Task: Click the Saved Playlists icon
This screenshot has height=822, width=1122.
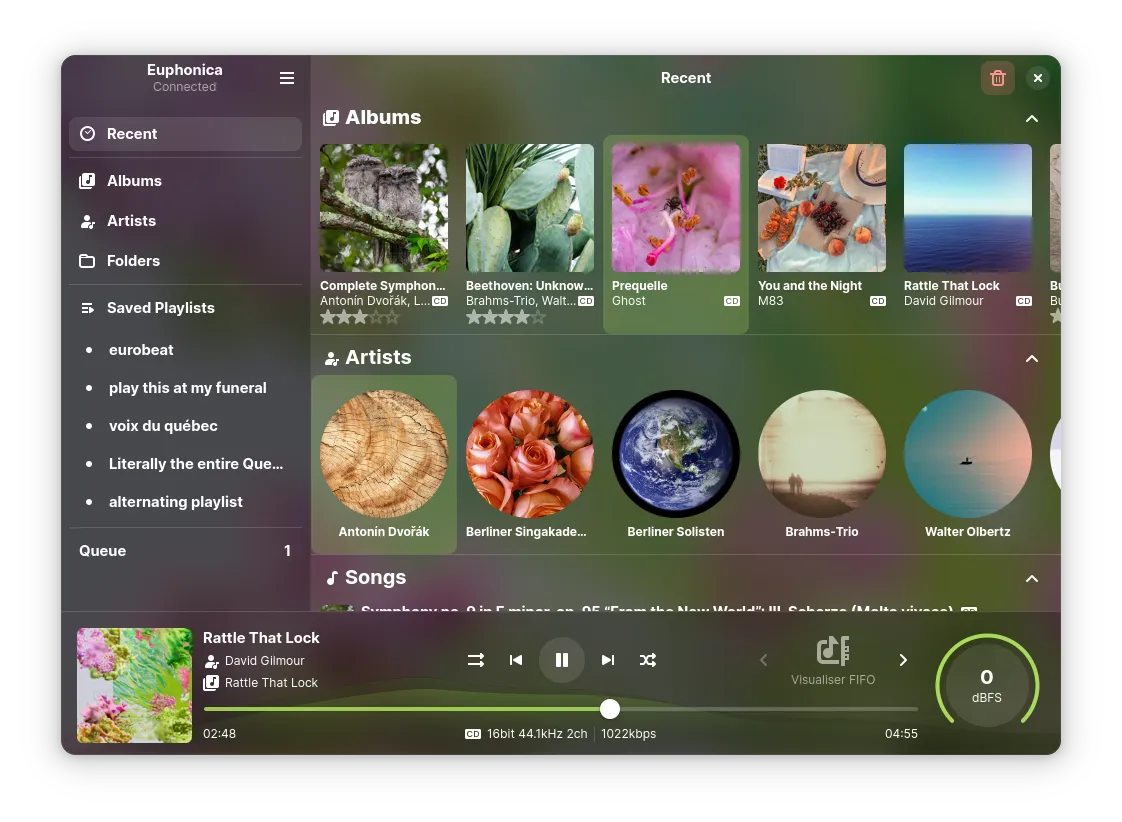Action: [x=88, y=307]
